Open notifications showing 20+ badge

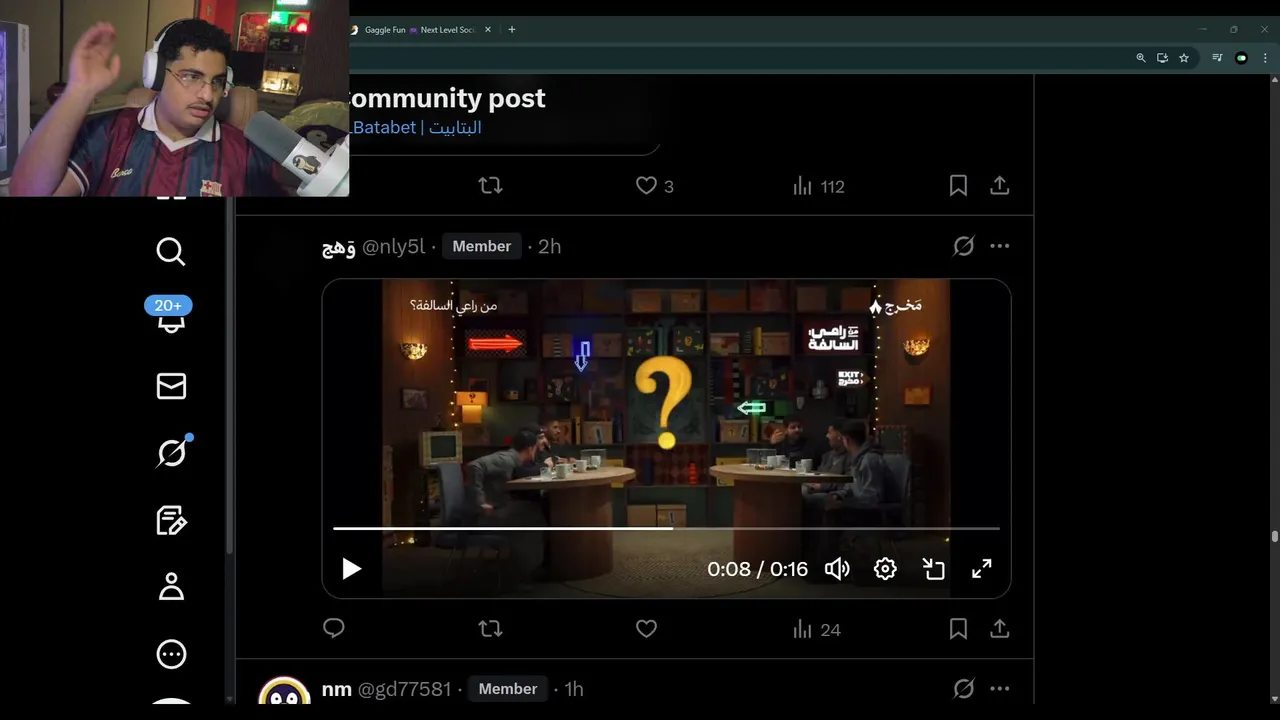(170, 316)
